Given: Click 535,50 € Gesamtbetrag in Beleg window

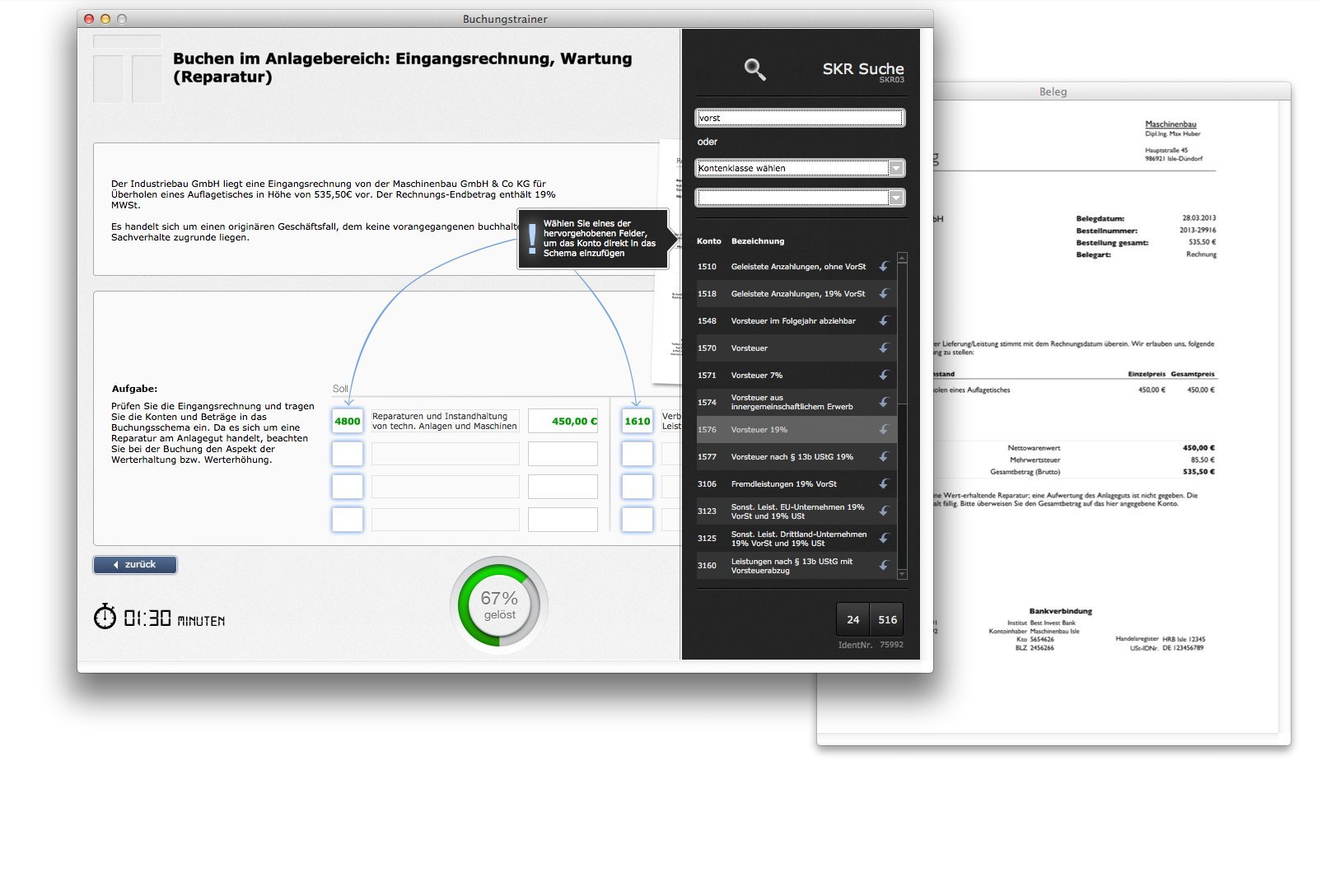Looking at the screenshot, I should tap(1198, 472).
